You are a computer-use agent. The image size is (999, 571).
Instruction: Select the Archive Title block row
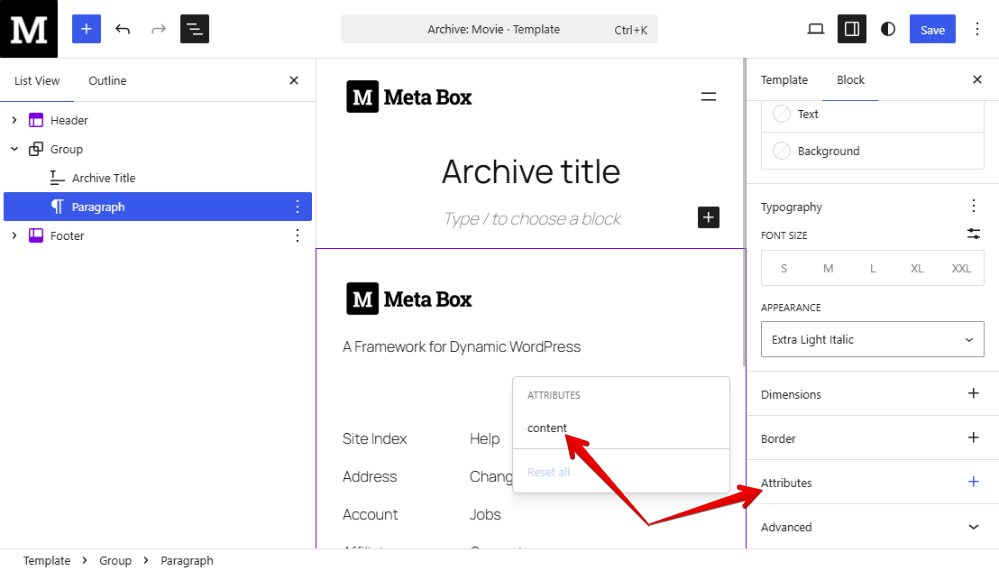tap(157, 178)
